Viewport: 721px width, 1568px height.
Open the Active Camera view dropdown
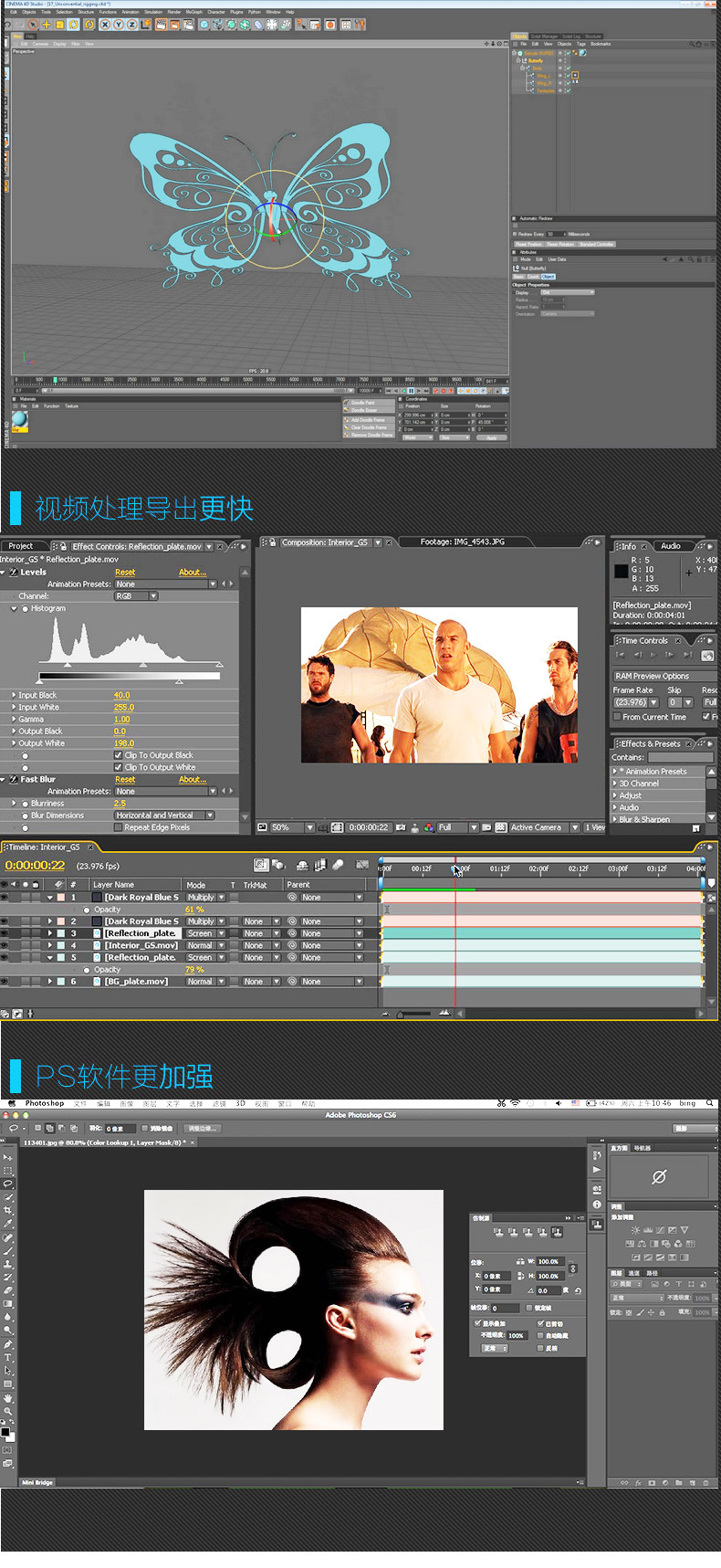tap(544, 827)
